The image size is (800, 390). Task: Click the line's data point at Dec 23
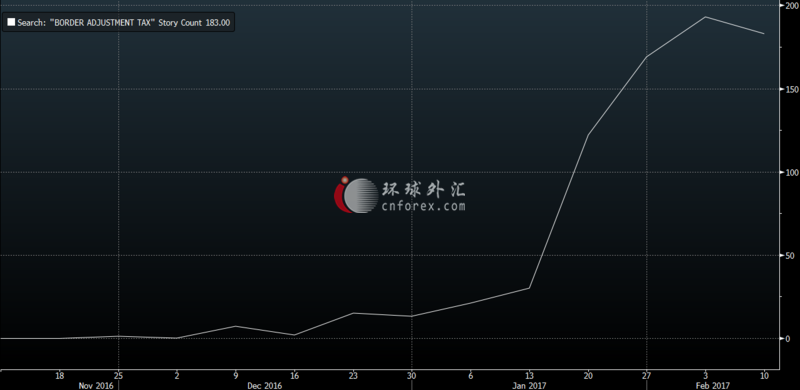pyautogui.click(x=353, y=313)
